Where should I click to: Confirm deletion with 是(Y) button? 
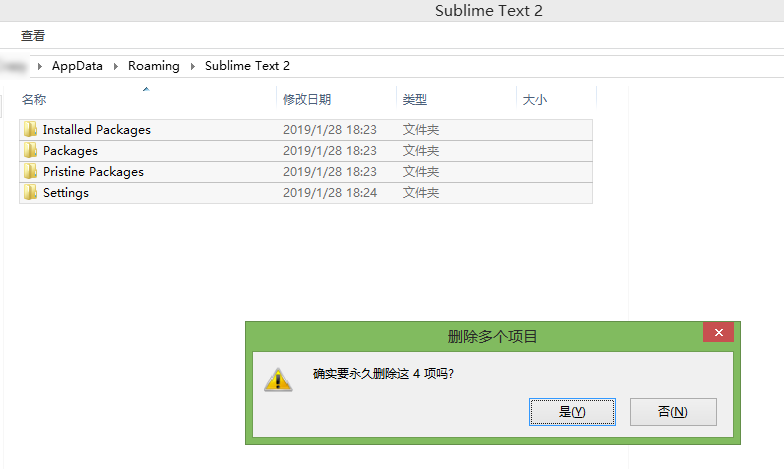tap(572, 412)
